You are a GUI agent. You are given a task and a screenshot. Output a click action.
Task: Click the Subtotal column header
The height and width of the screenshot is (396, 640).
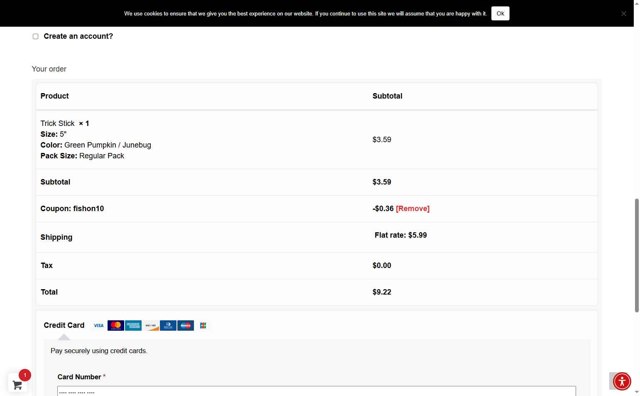[x=387, y=96]
